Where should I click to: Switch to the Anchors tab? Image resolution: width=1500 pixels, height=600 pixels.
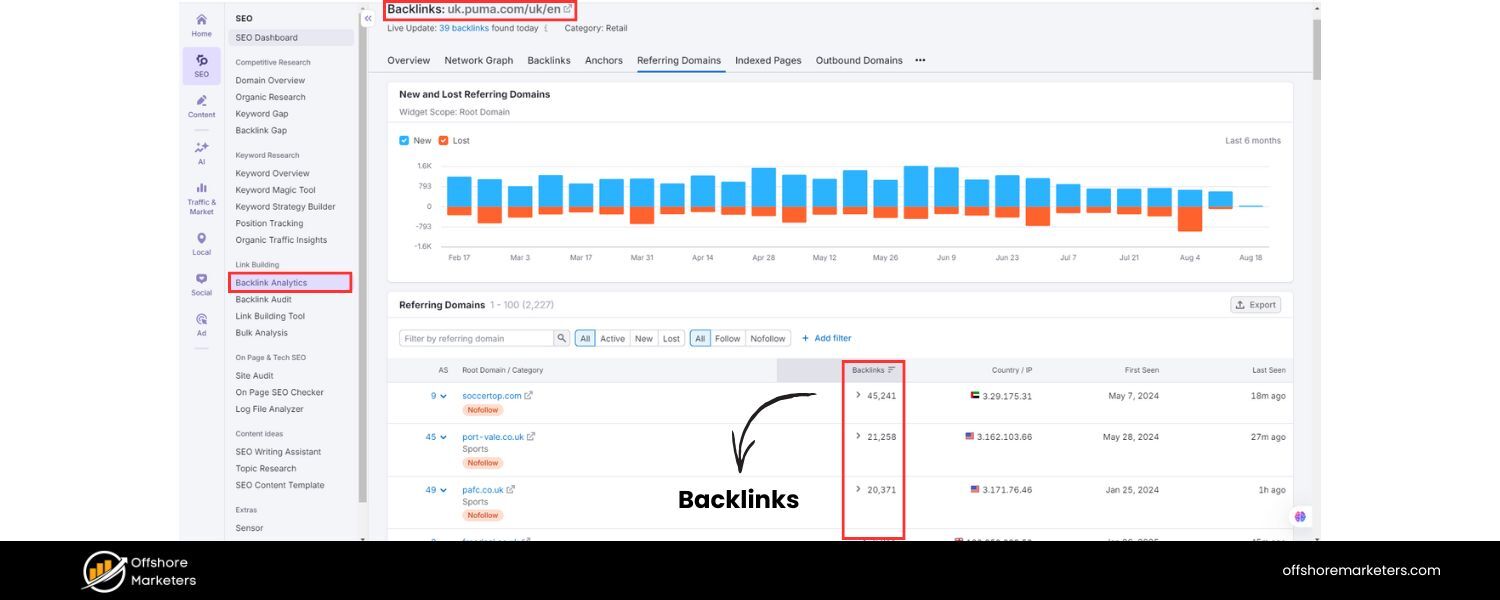click(x=604, y=61)
